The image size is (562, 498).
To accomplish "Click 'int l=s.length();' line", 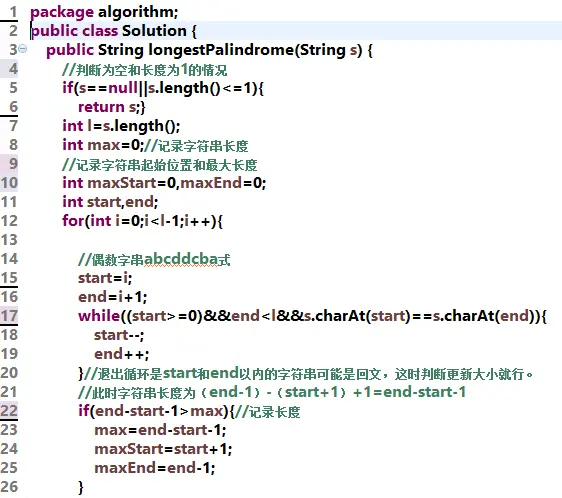I will point(121,126).
